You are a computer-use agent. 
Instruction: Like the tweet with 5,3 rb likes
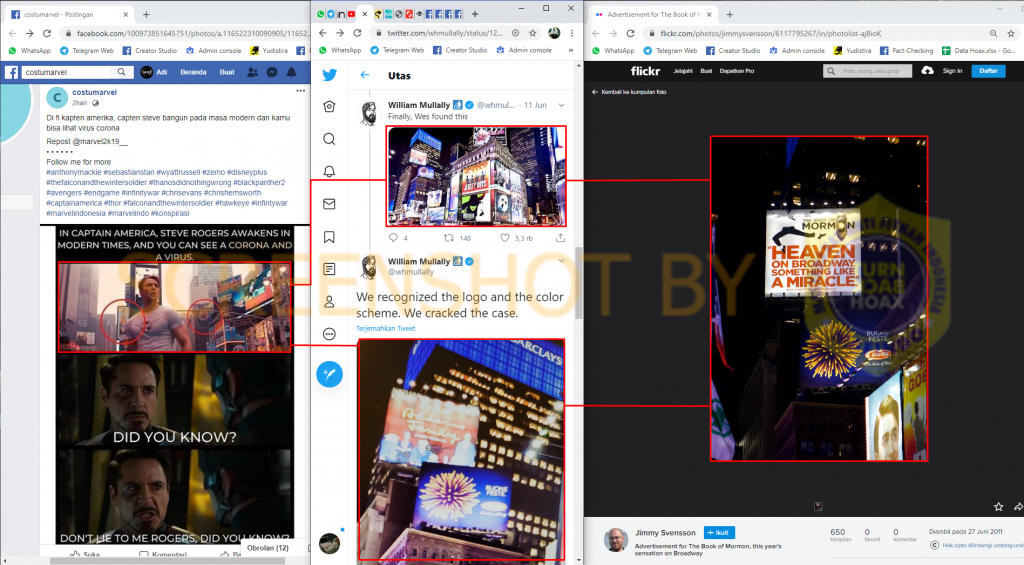(x=505, y=238)
